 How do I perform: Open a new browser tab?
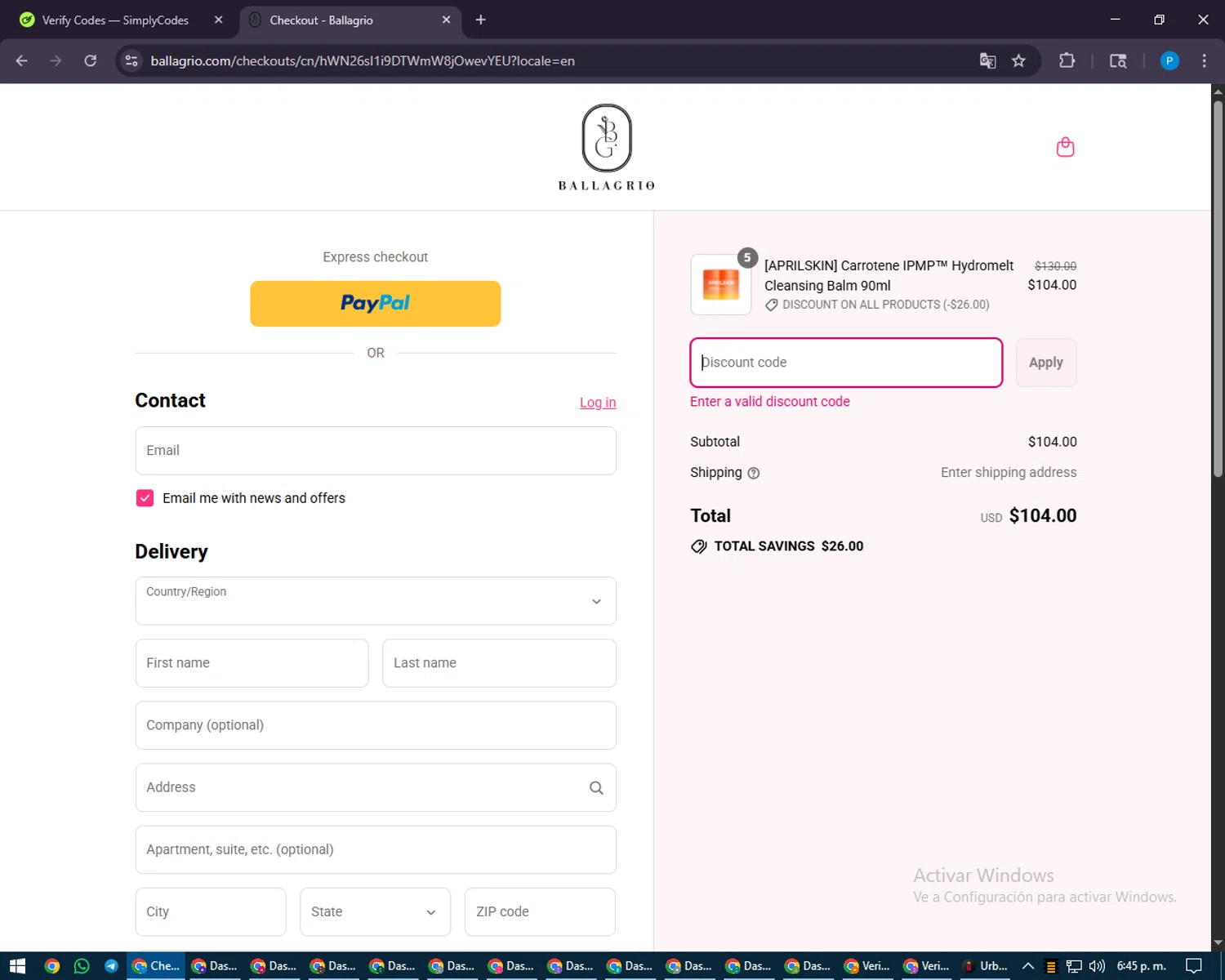[x=480, y=20]
